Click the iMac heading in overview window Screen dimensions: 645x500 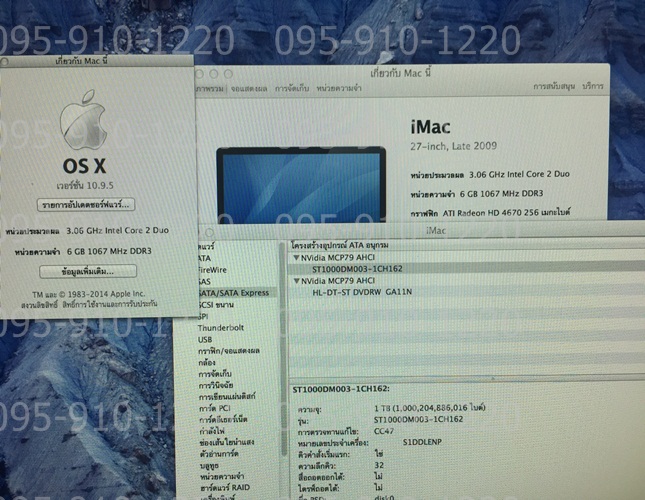tap(430, 127)
